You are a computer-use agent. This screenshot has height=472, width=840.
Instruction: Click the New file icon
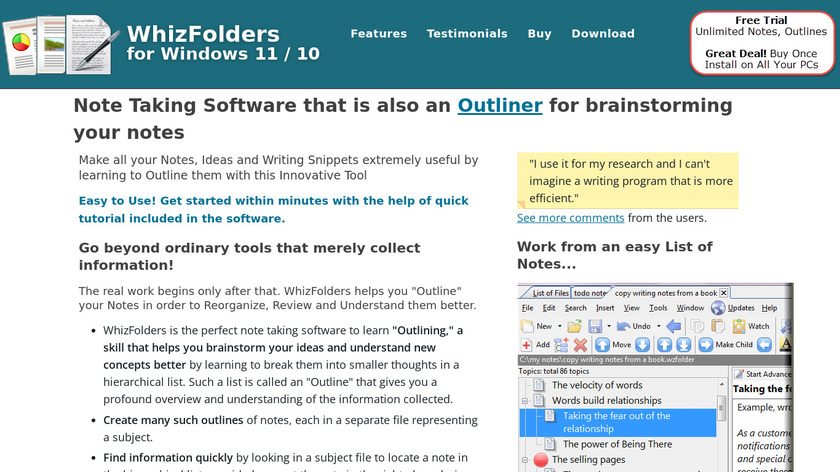pyautogui.click(x=527, y=326)
